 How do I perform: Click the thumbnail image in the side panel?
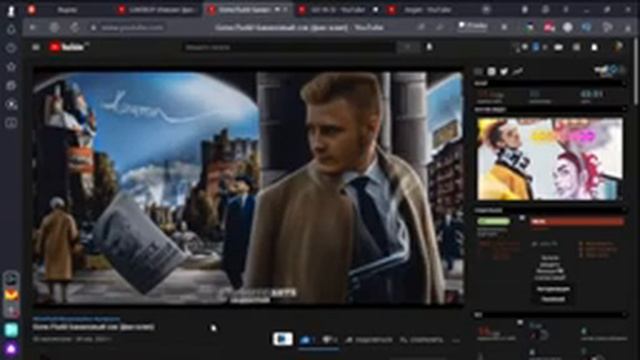(x=550, y=159)
